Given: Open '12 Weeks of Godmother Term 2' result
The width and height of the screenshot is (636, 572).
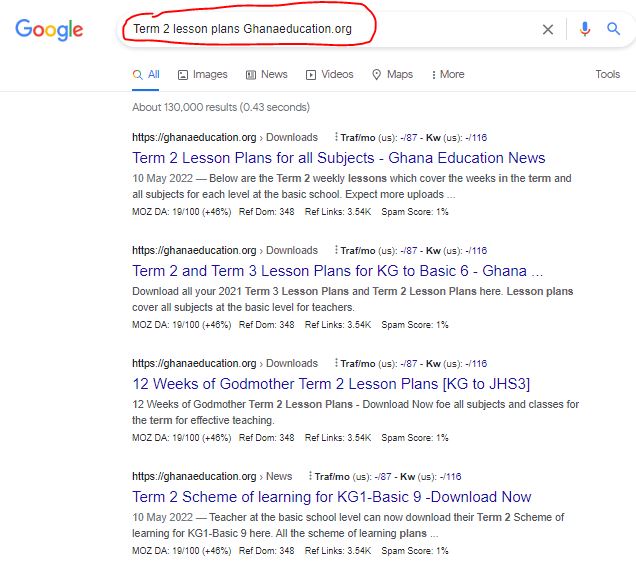Looking at the screenshot, I should 331,384.
